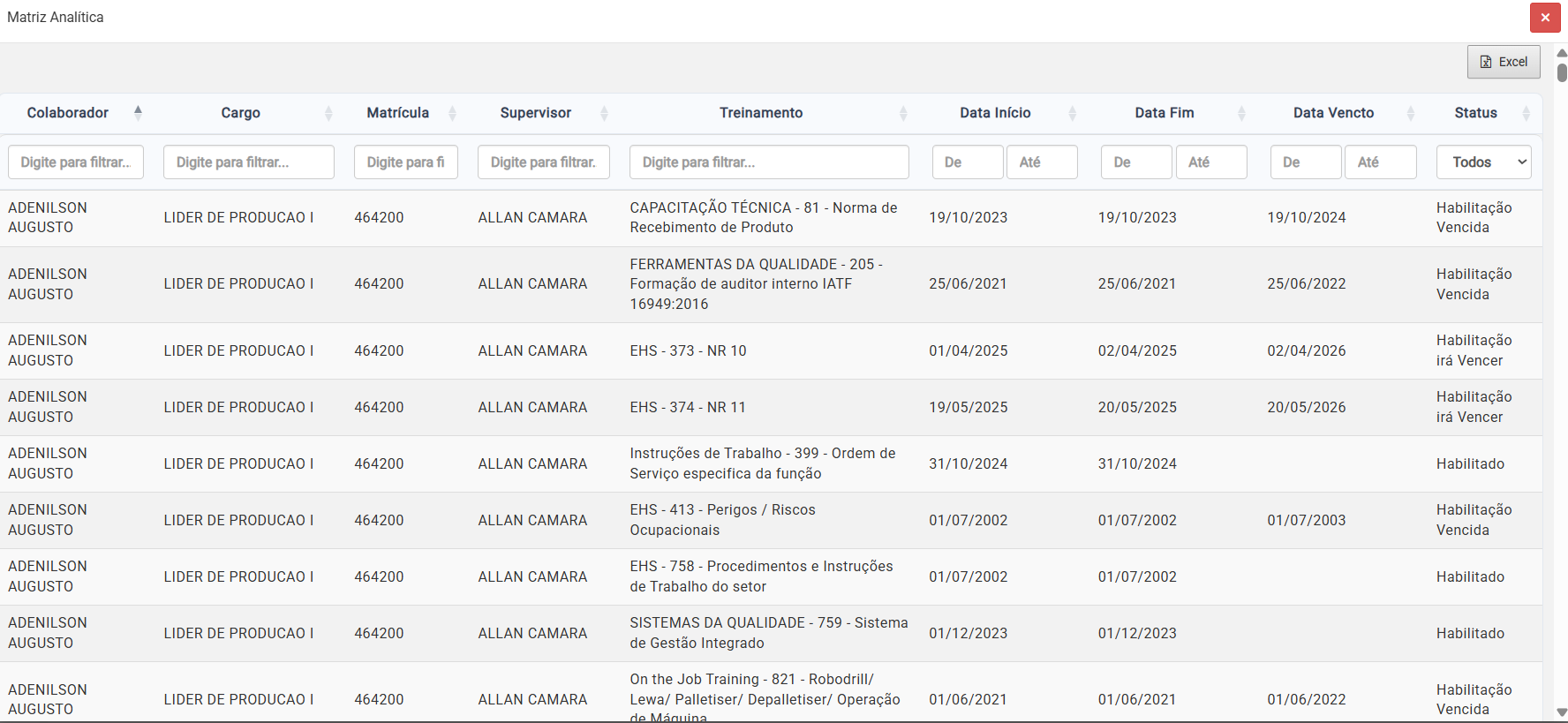Close the Matriz Analítica dialog

coord(1544,18)
